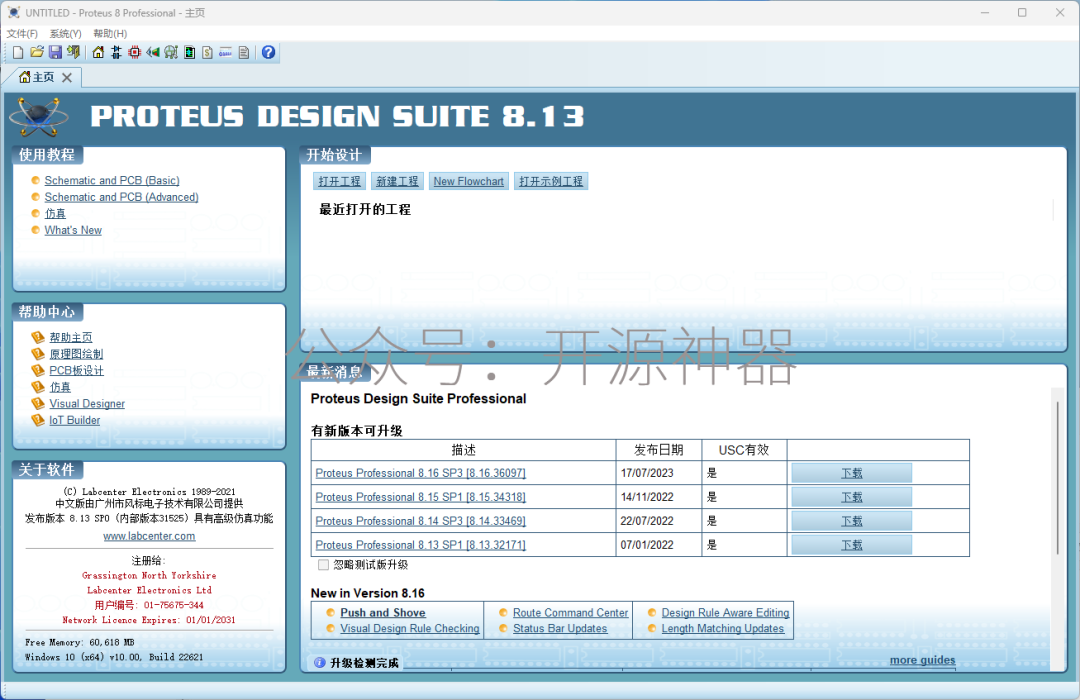The width and height of the screenshot is (1080, 700).
Task: Click the release date 17/07/2023
Action: tap(647, 473)
